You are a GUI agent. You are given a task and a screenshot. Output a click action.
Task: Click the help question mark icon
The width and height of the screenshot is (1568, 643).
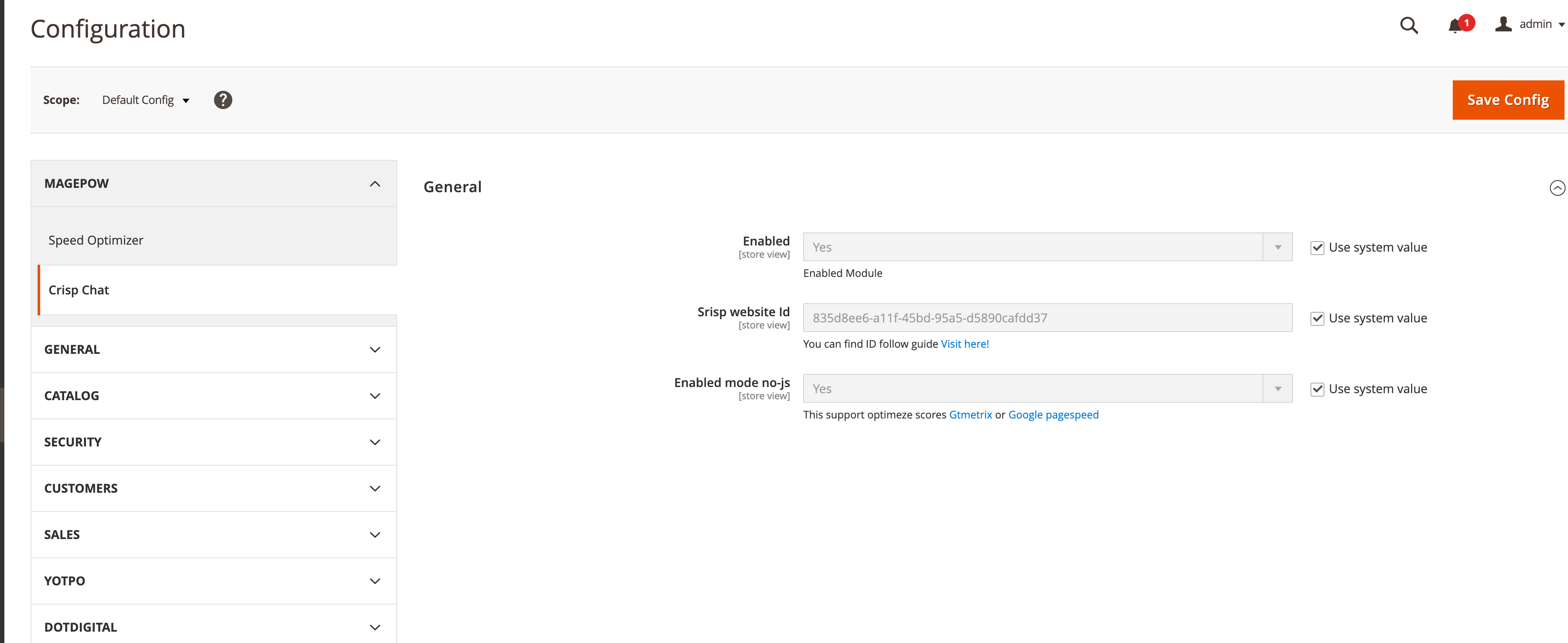point(223,99)
